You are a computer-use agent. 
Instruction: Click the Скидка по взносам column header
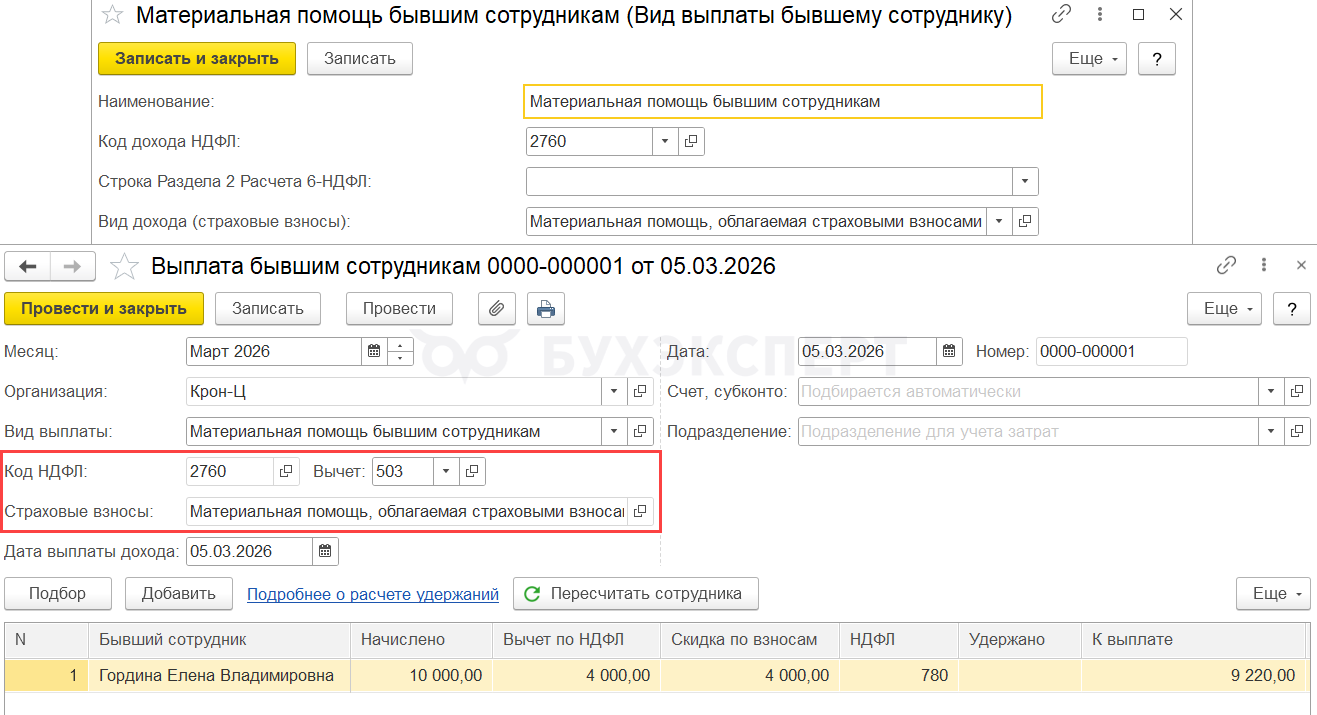coord(750,639)
